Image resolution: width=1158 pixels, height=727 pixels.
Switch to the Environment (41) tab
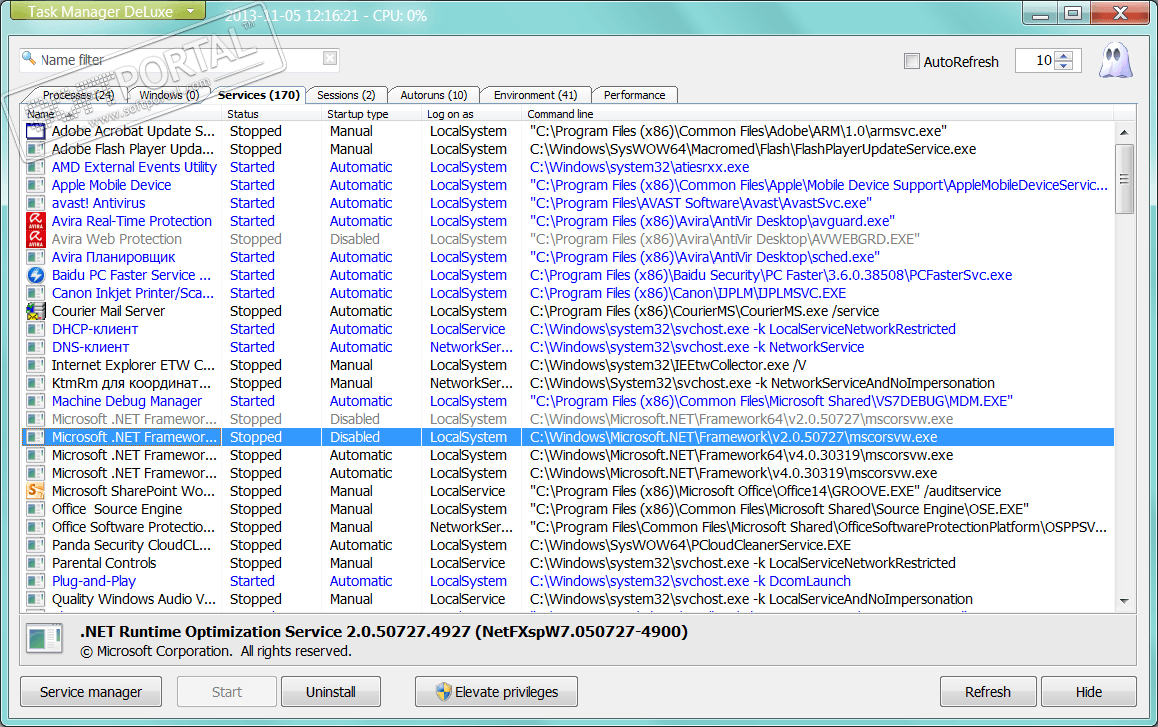pos(535,95)
